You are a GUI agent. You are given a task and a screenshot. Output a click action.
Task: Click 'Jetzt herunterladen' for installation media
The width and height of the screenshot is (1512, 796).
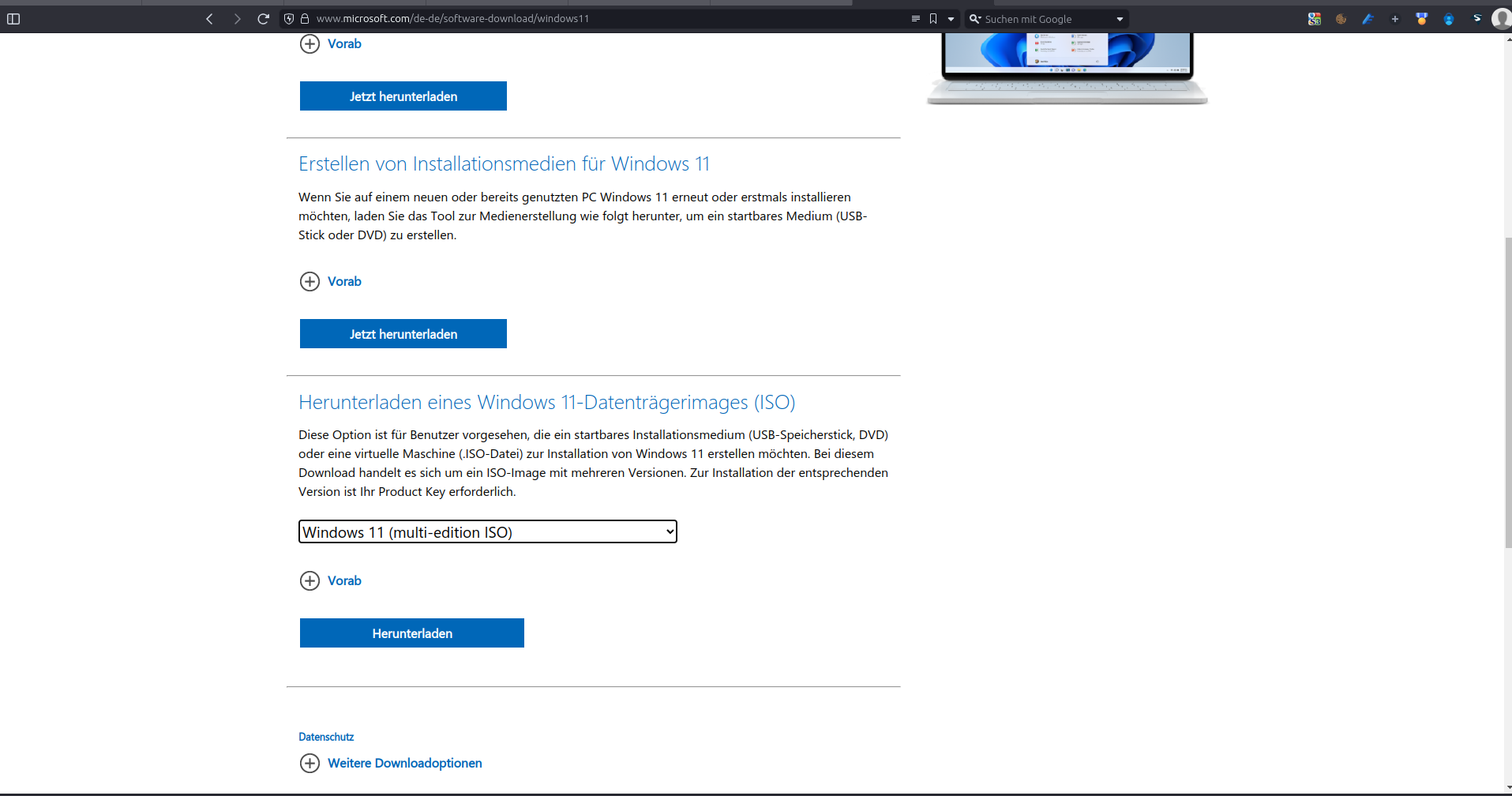point(403,334)
